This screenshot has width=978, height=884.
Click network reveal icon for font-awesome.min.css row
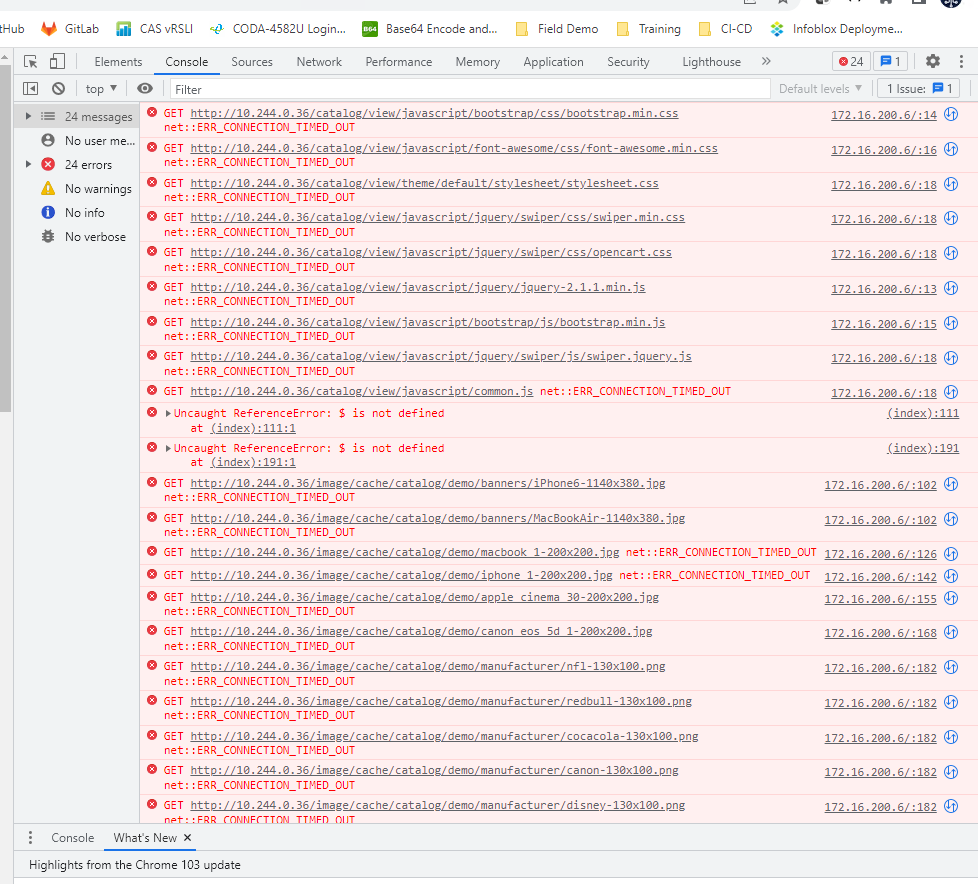(x=951, y=149)
